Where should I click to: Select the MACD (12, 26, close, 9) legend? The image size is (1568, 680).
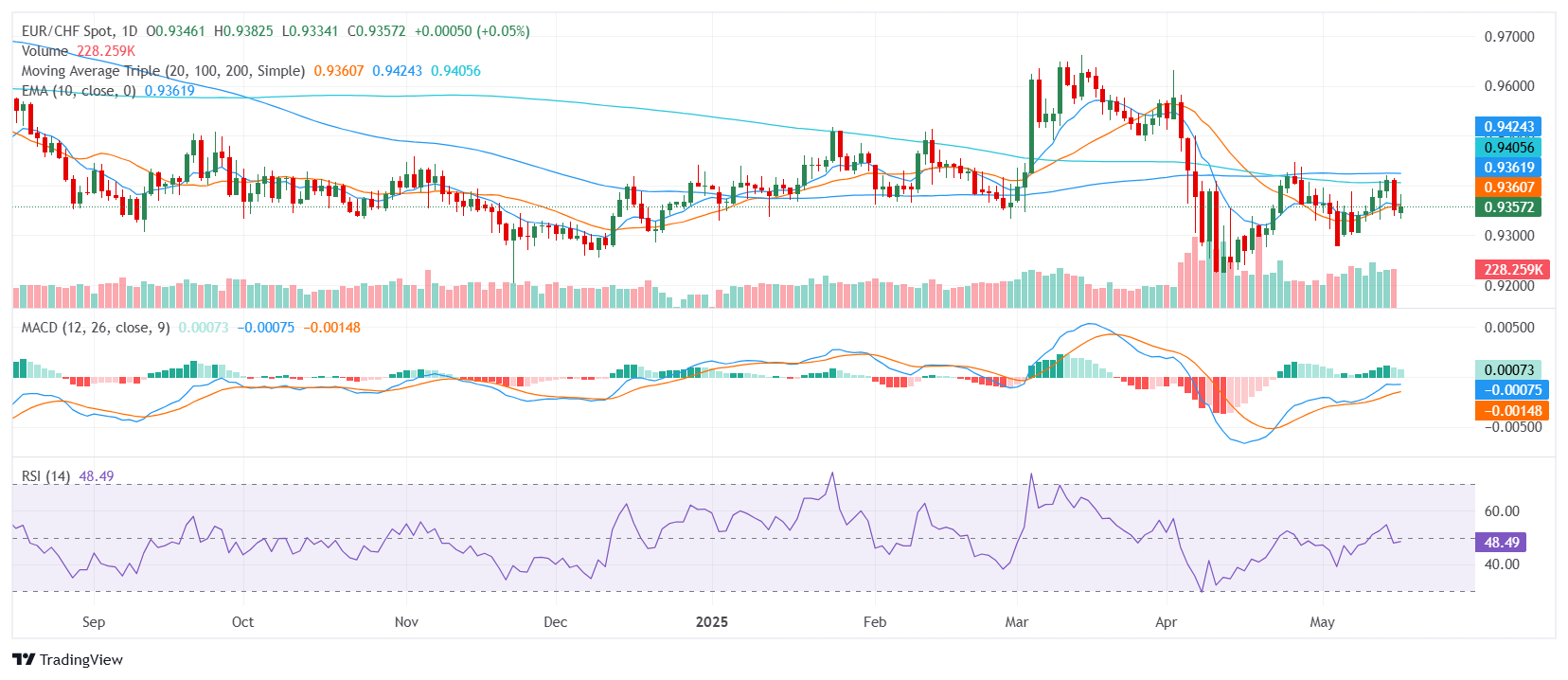(x=96, y=328)
